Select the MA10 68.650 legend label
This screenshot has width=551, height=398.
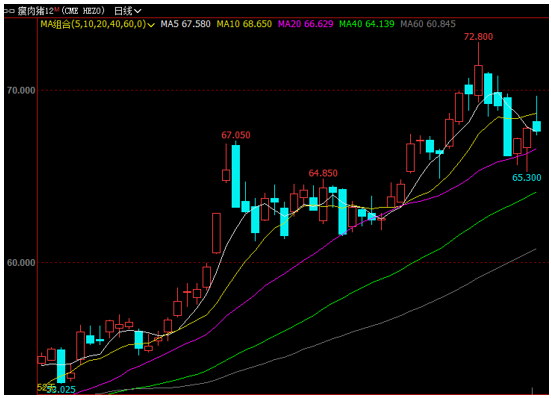coord(244,24)
